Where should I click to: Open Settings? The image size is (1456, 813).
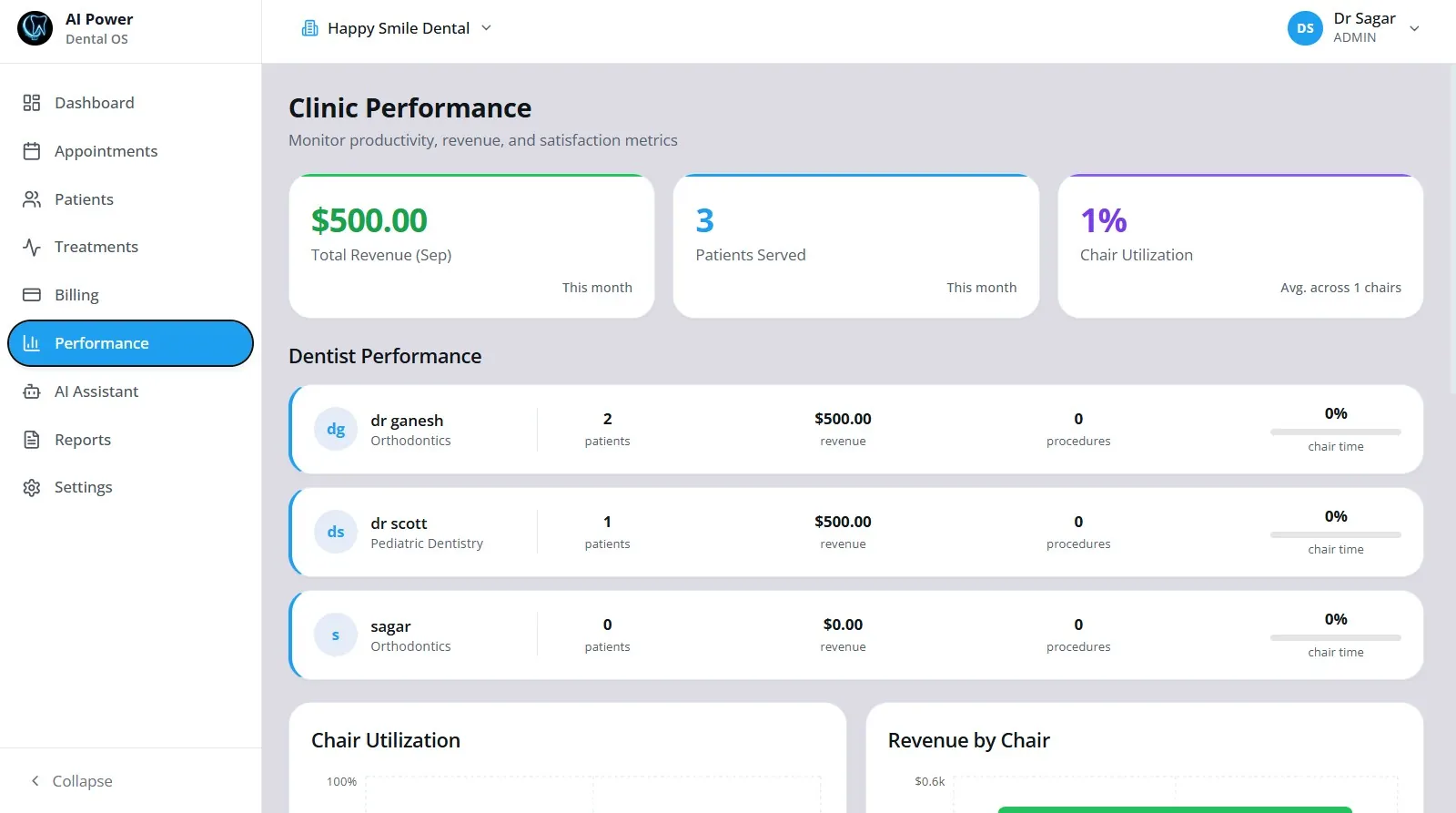tap(130, 487)
